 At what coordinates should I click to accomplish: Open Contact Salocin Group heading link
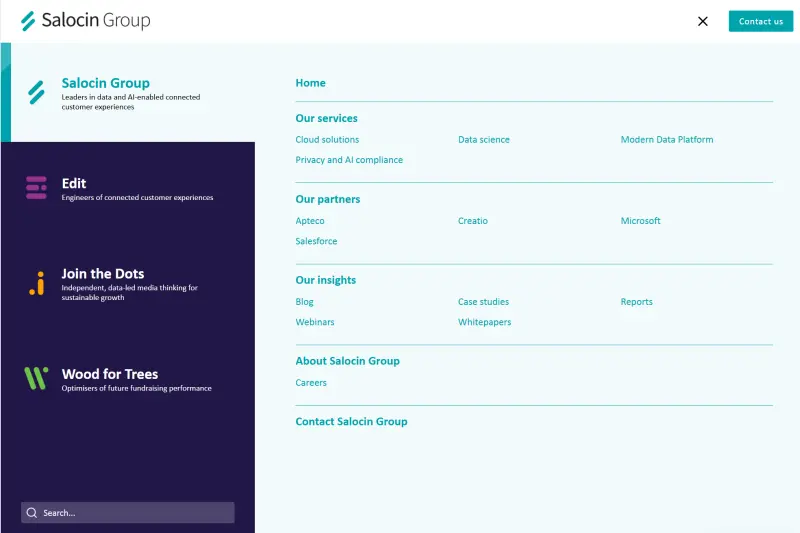pos(352,422)
